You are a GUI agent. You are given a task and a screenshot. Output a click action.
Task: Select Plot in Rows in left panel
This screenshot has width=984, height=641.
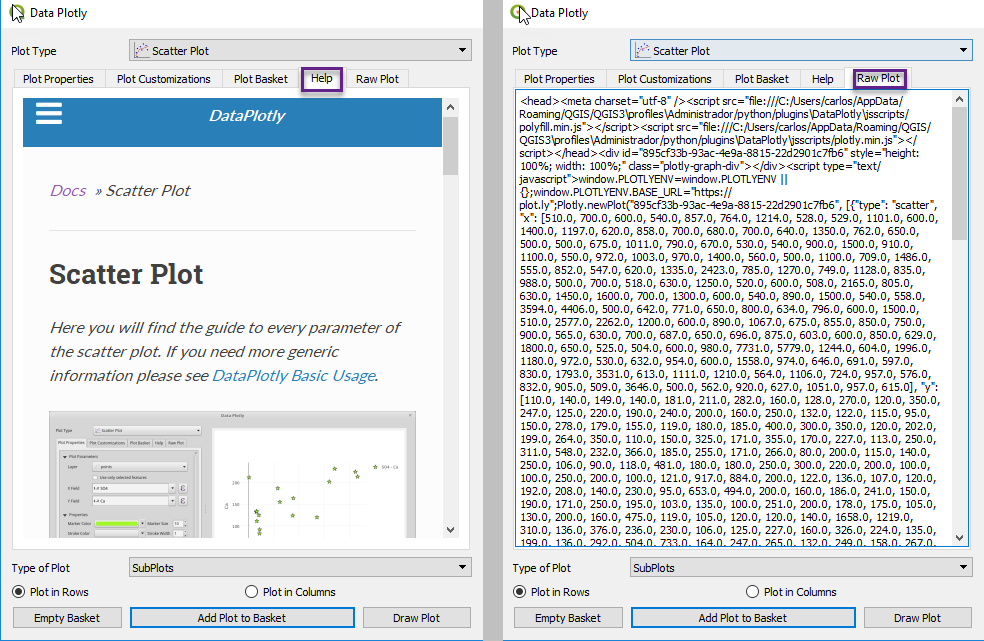point(20,592)
